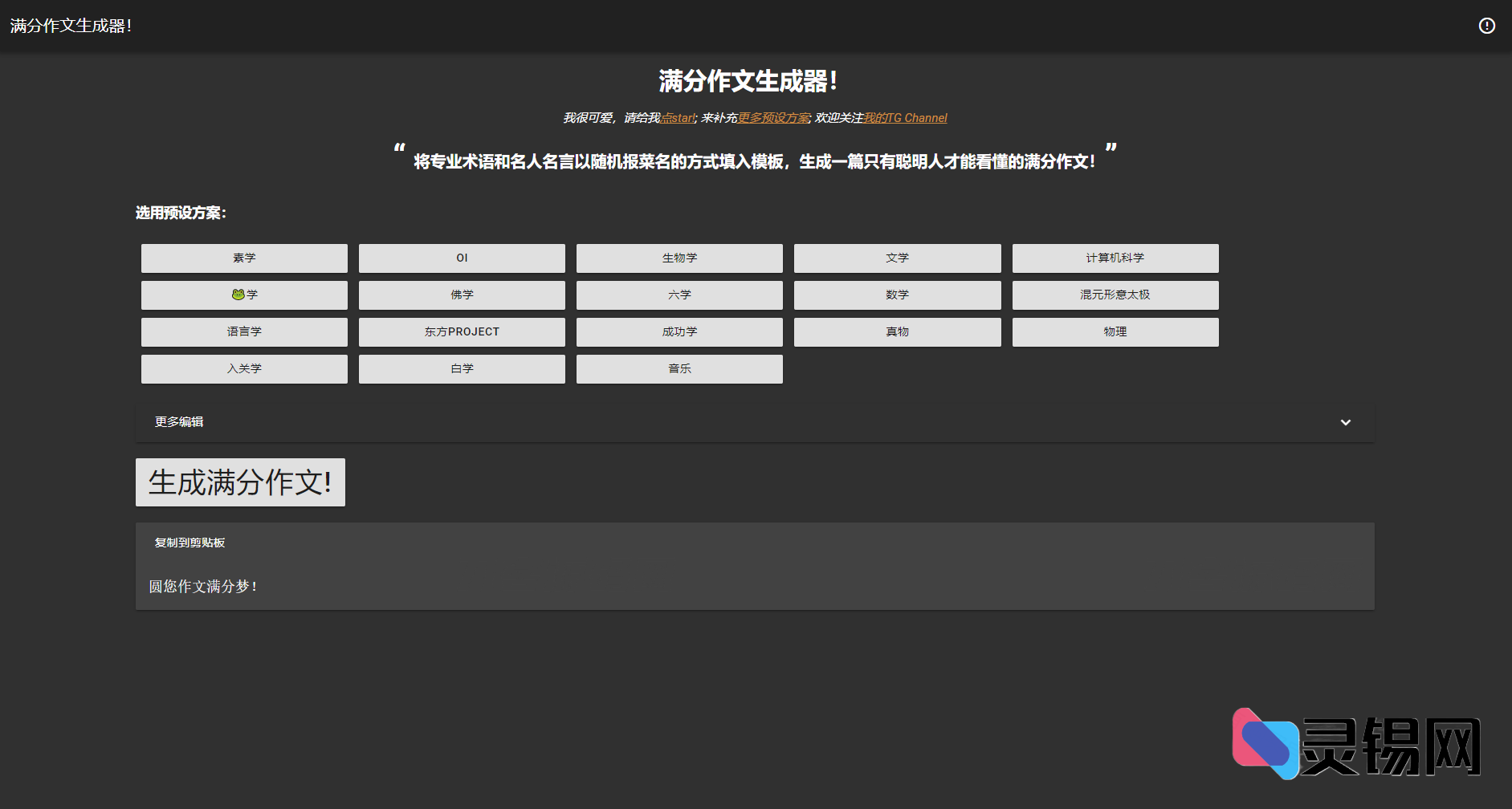Select the 东方PROJECT preset
Screen dimensions: 1512x809
[462, 331]
